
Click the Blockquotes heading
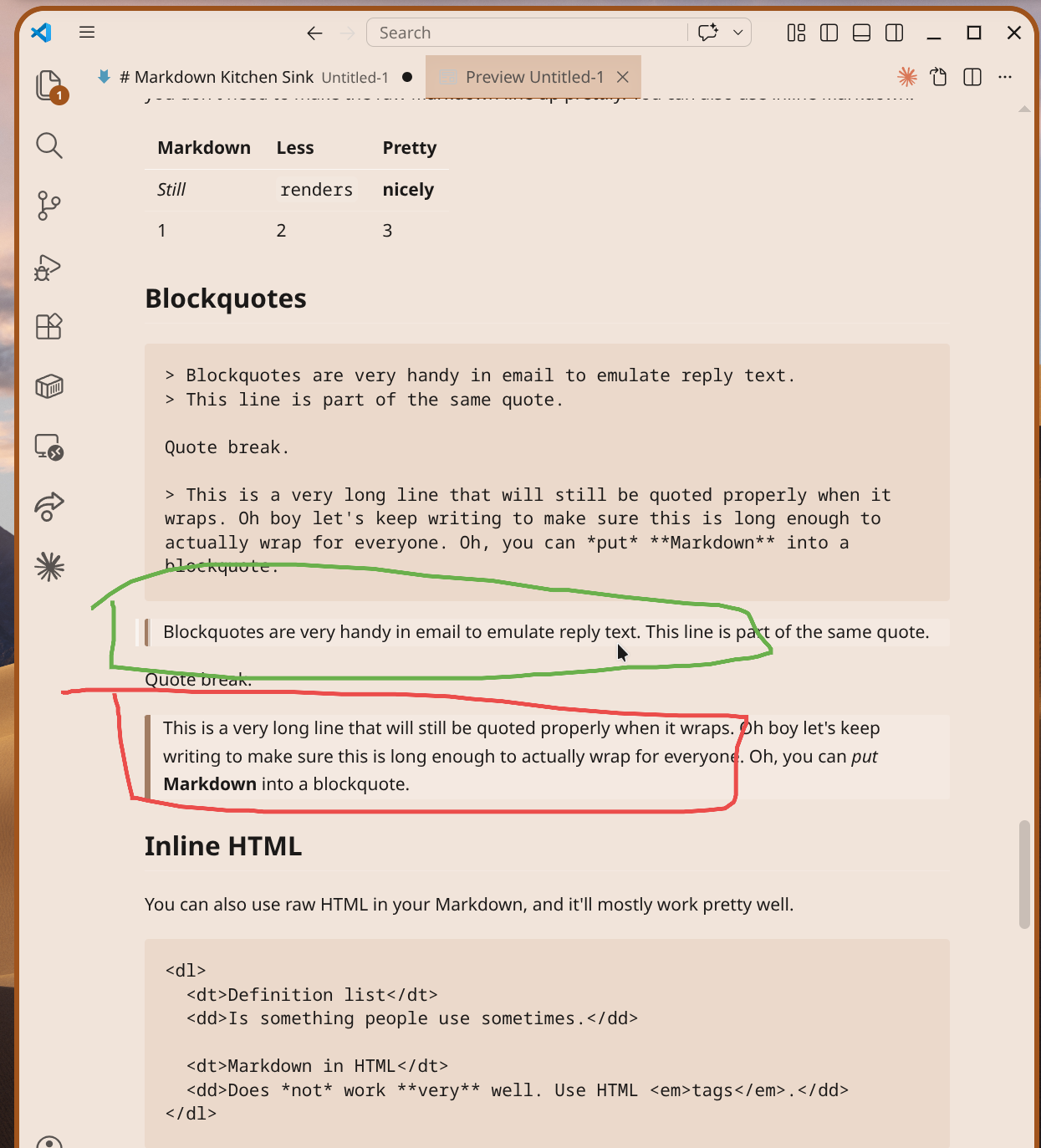[226, 298]
